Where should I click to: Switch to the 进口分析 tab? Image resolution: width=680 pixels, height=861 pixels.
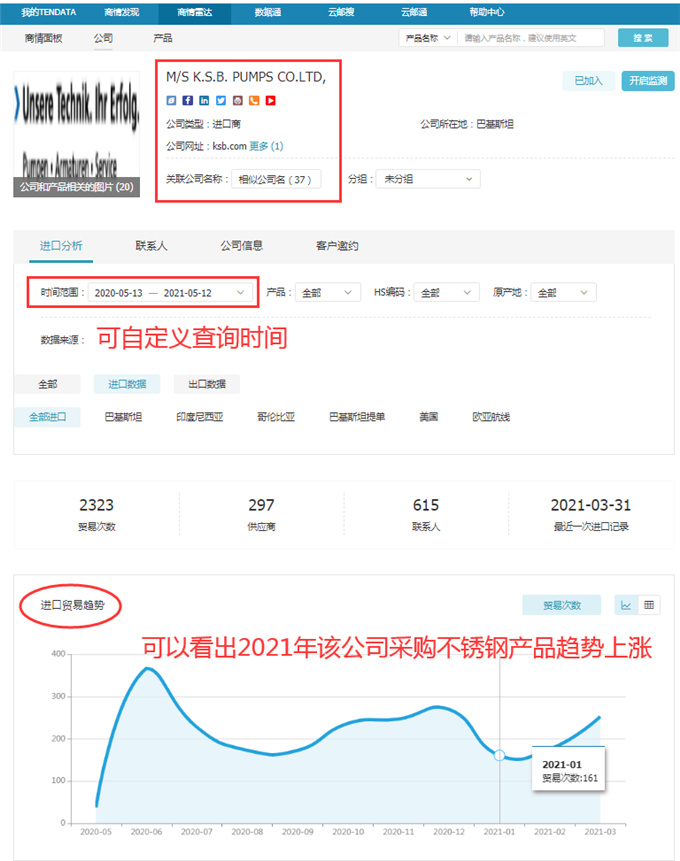tap(61, 245)
